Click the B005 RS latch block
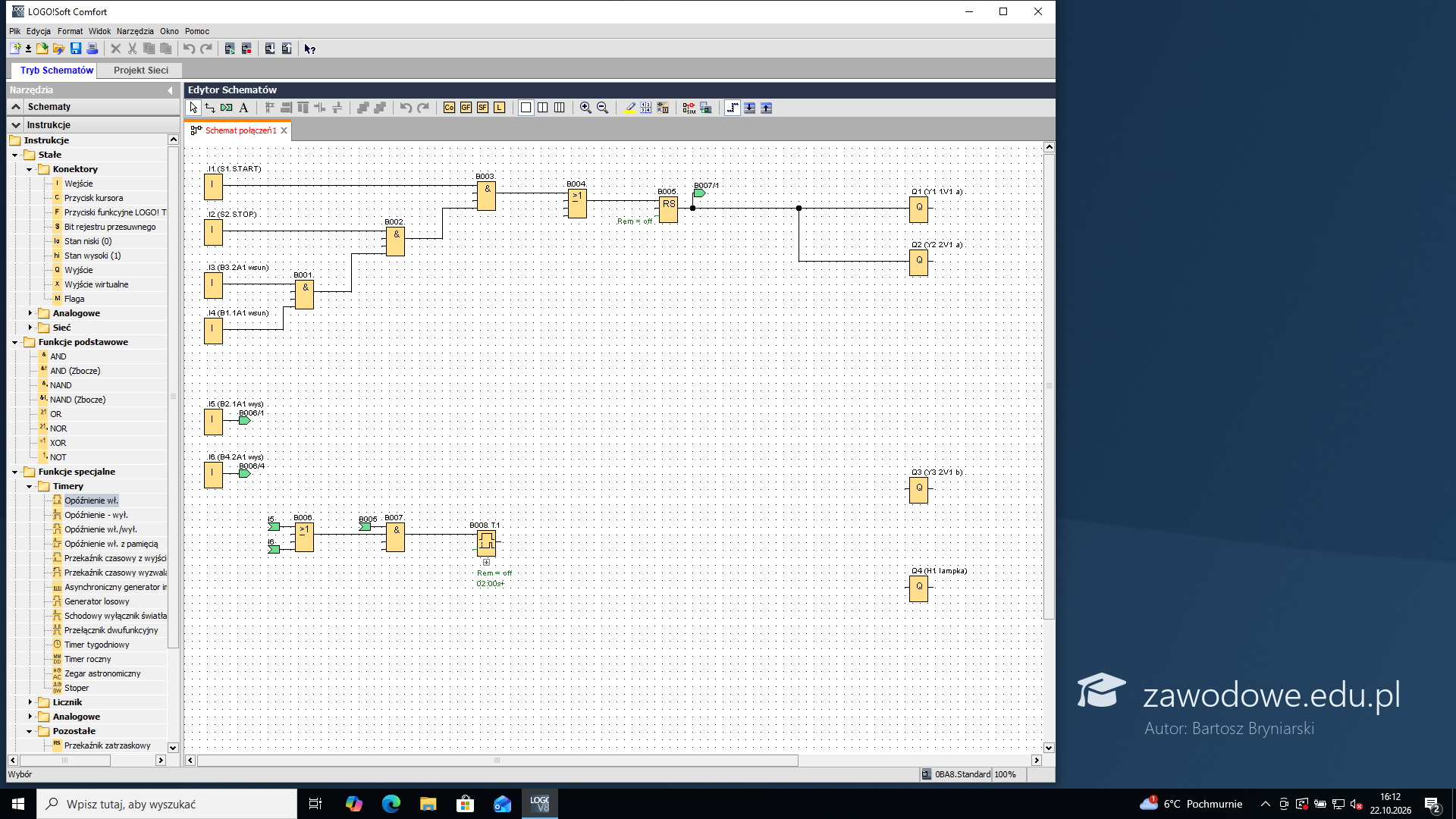The width and height of the screenshot is (1456, 819). point(668,209)
